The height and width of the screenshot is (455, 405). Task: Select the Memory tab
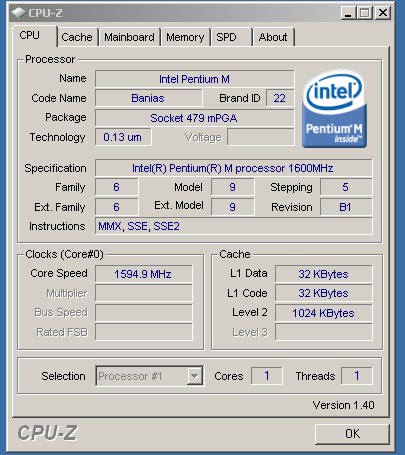coord(185,37)
